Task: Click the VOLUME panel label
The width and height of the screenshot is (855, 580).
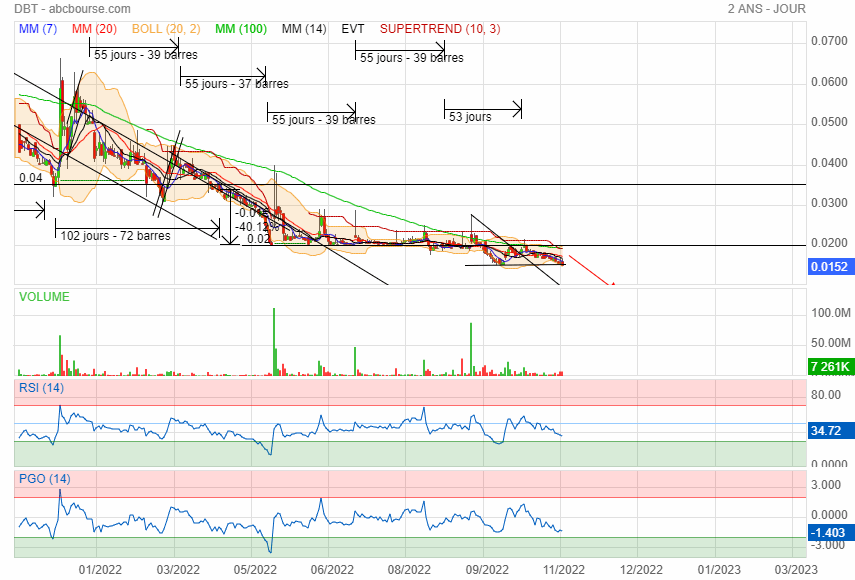Action: (x=44, y=297)
